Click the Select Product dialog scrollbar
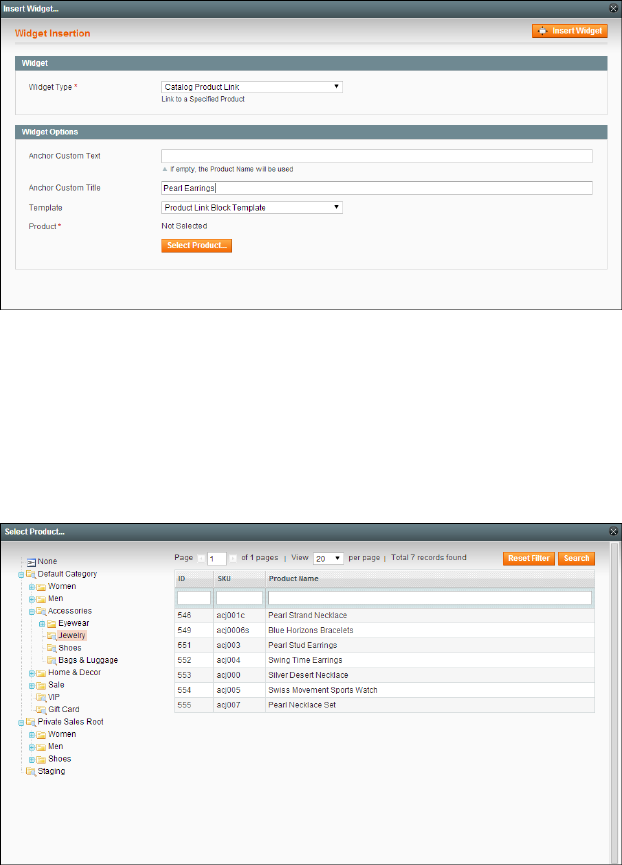 click(614, 703)
